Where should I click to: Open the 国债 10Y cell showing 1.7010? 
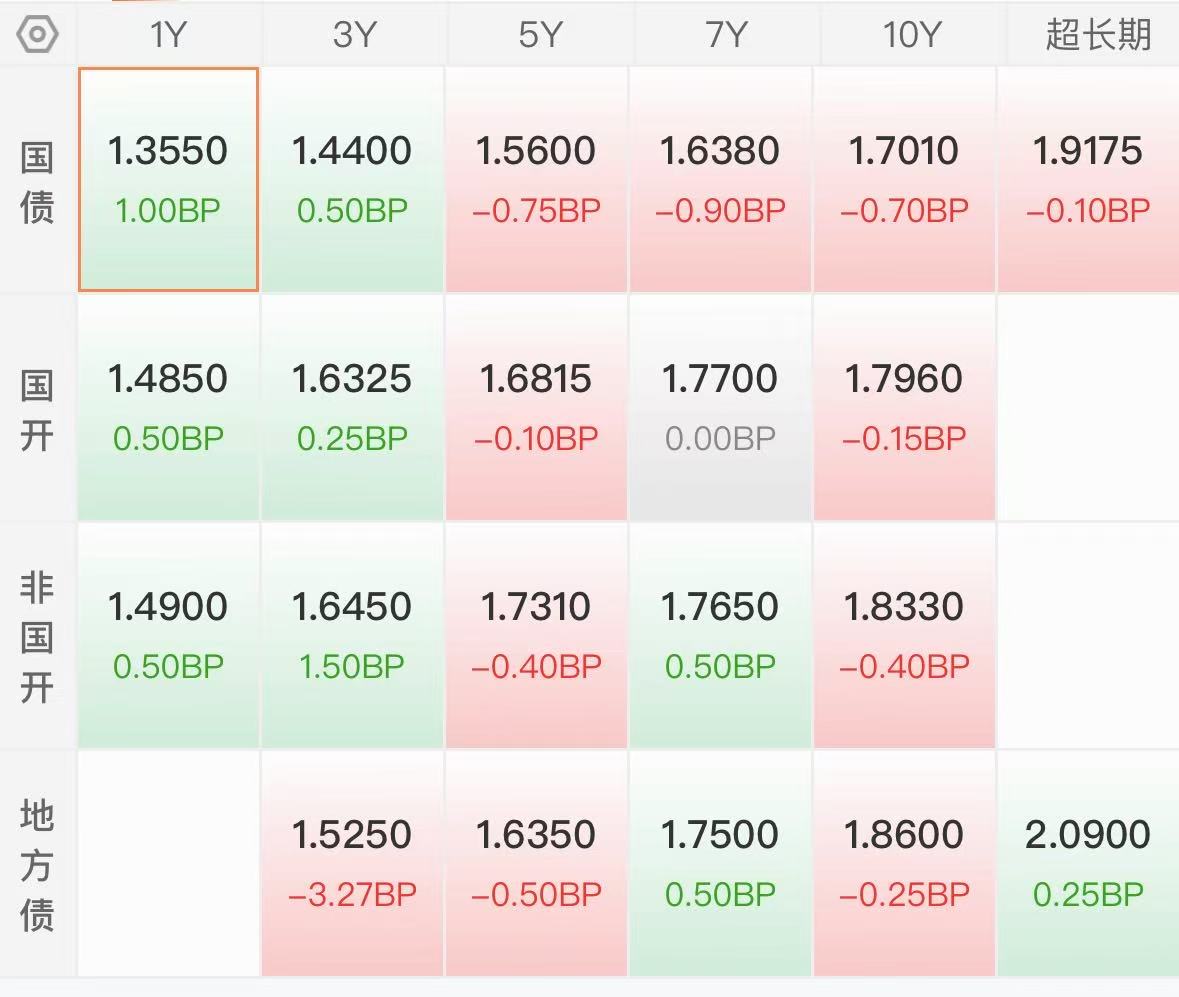pyautogui.click(x=905, y=180)
